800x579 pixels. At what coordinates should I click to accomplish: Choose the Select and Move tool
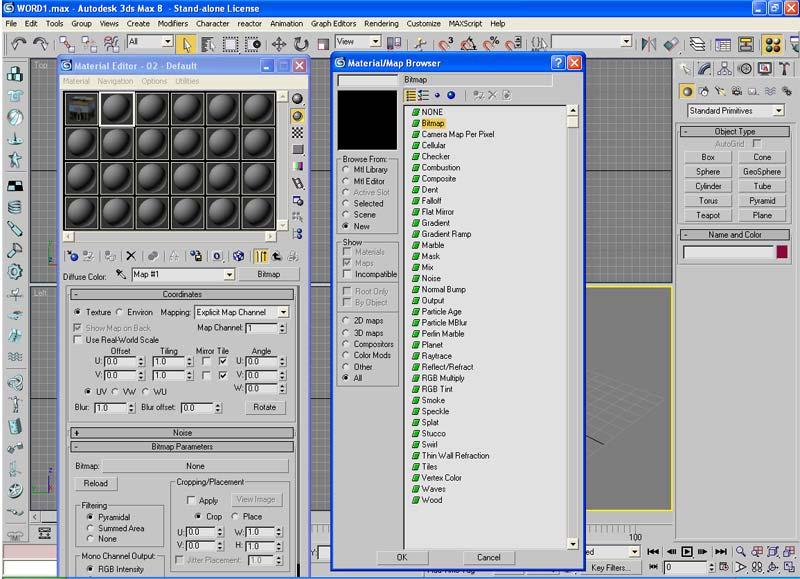click(x=279, y=44)
